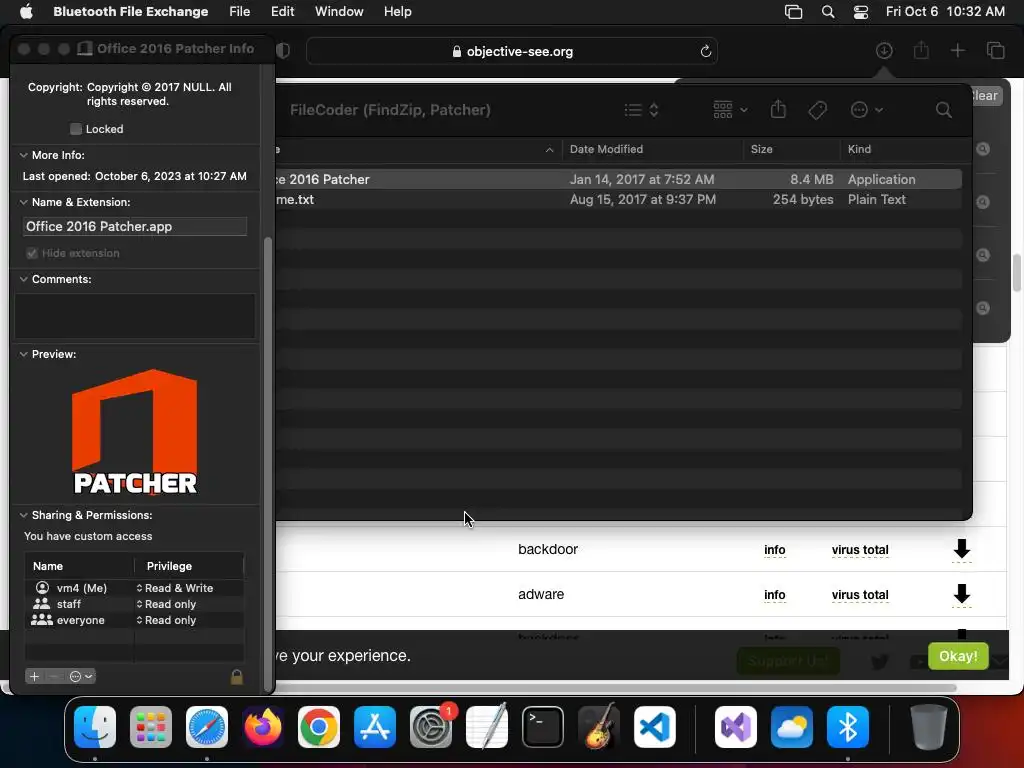Change staff privilege dropdown
Image resolution: width=1024 pixels, height=768 pixels.
(x=166, y=604)
